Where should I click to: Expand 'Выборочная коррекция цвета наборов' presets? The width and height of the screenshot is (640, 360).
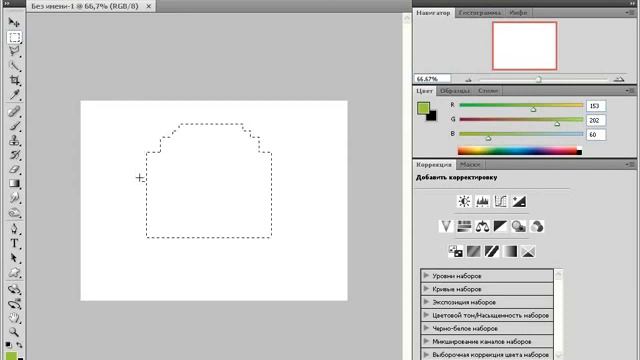(426, 354)
